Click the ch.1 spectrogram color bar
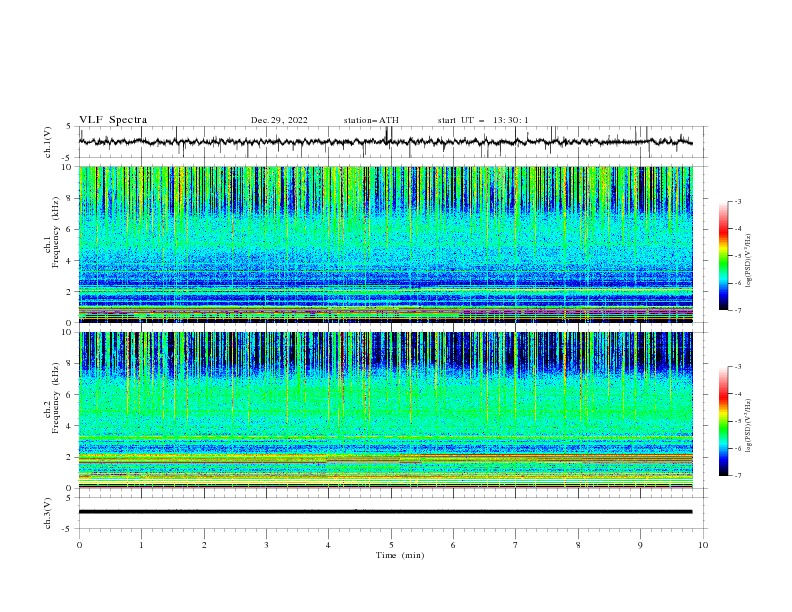 click(723, 256)
